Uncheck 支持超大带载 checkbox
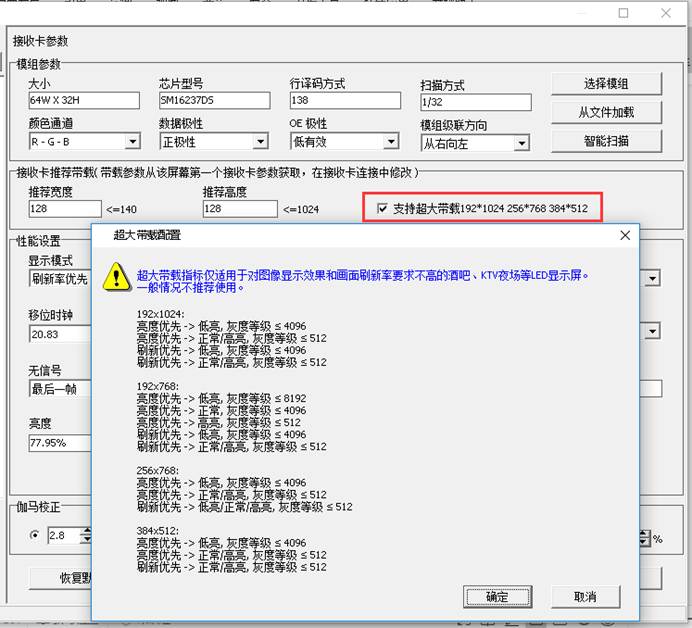Image resolution: width=692 pixels, height=628 pixels. [x=384, y=209]
